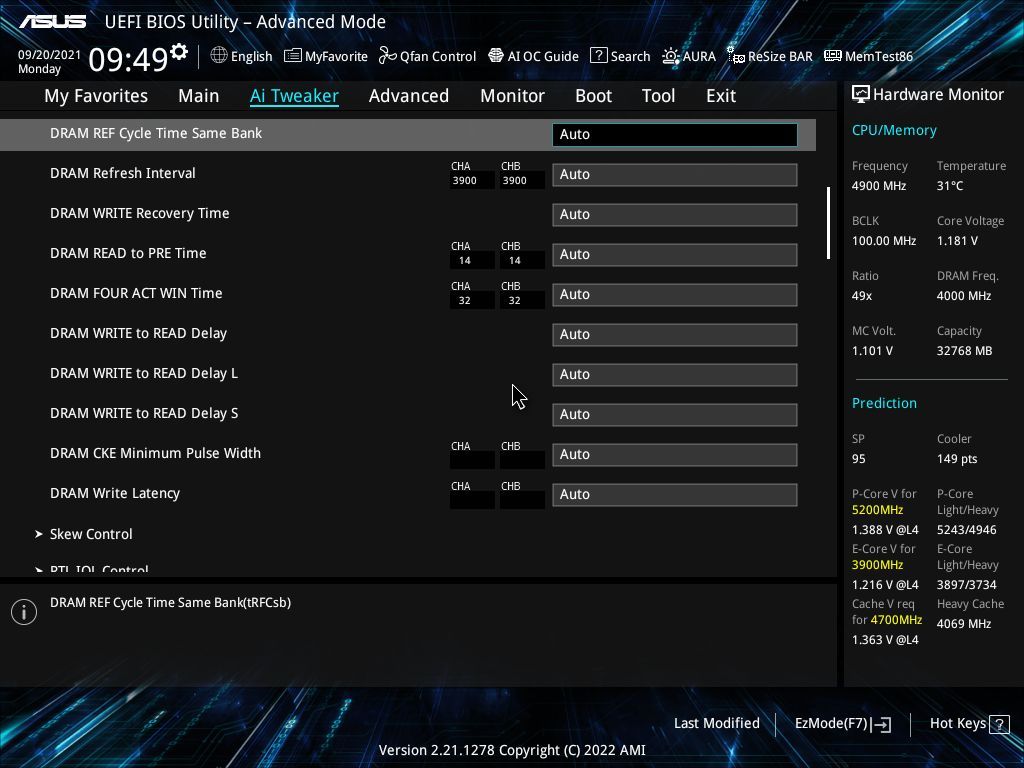Image resolution: width=1024 pixels, height=768 pixels.
Task: Open the Advanced tab
Action: point(409,95)
